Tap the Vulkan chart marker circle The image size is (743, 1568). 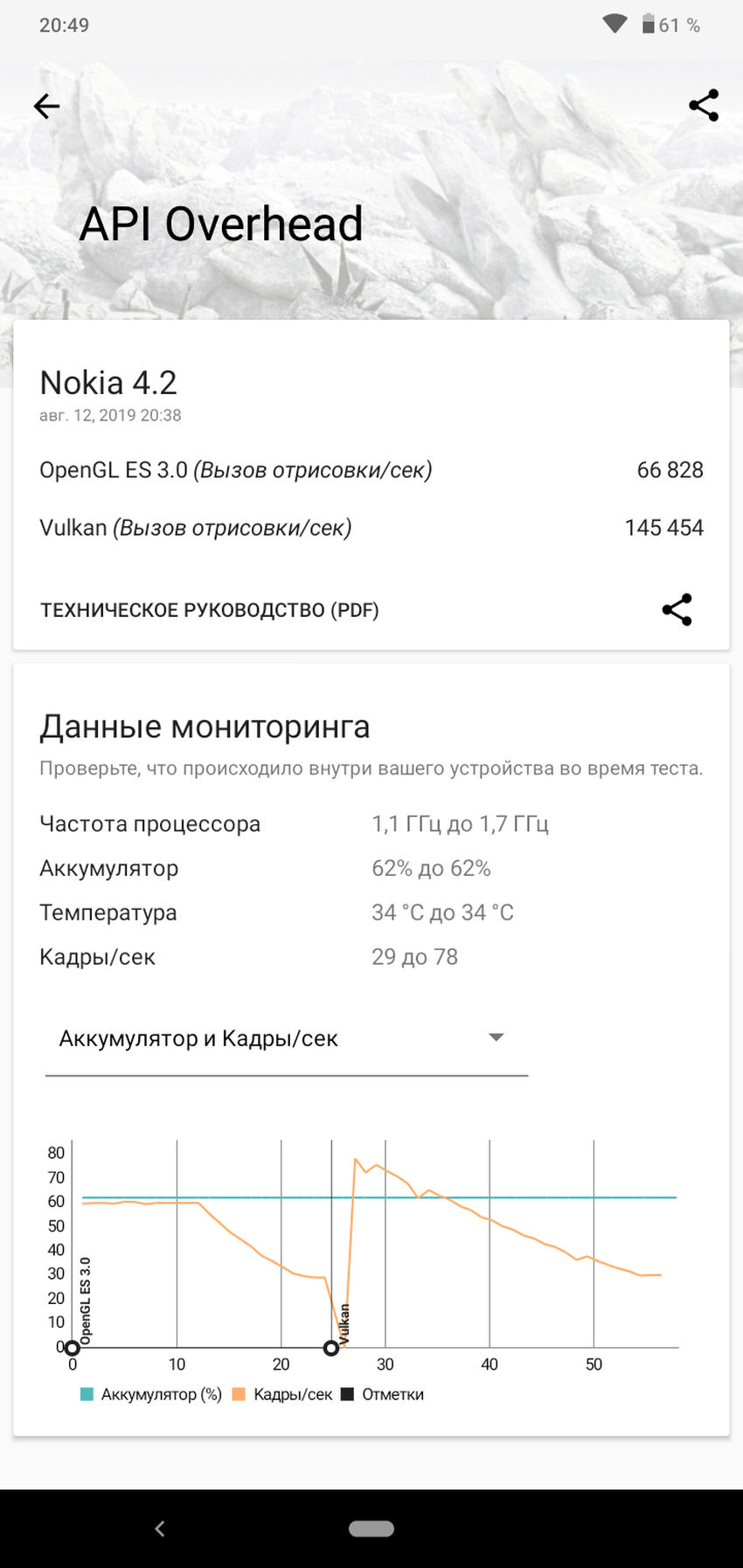(331, 1349)
